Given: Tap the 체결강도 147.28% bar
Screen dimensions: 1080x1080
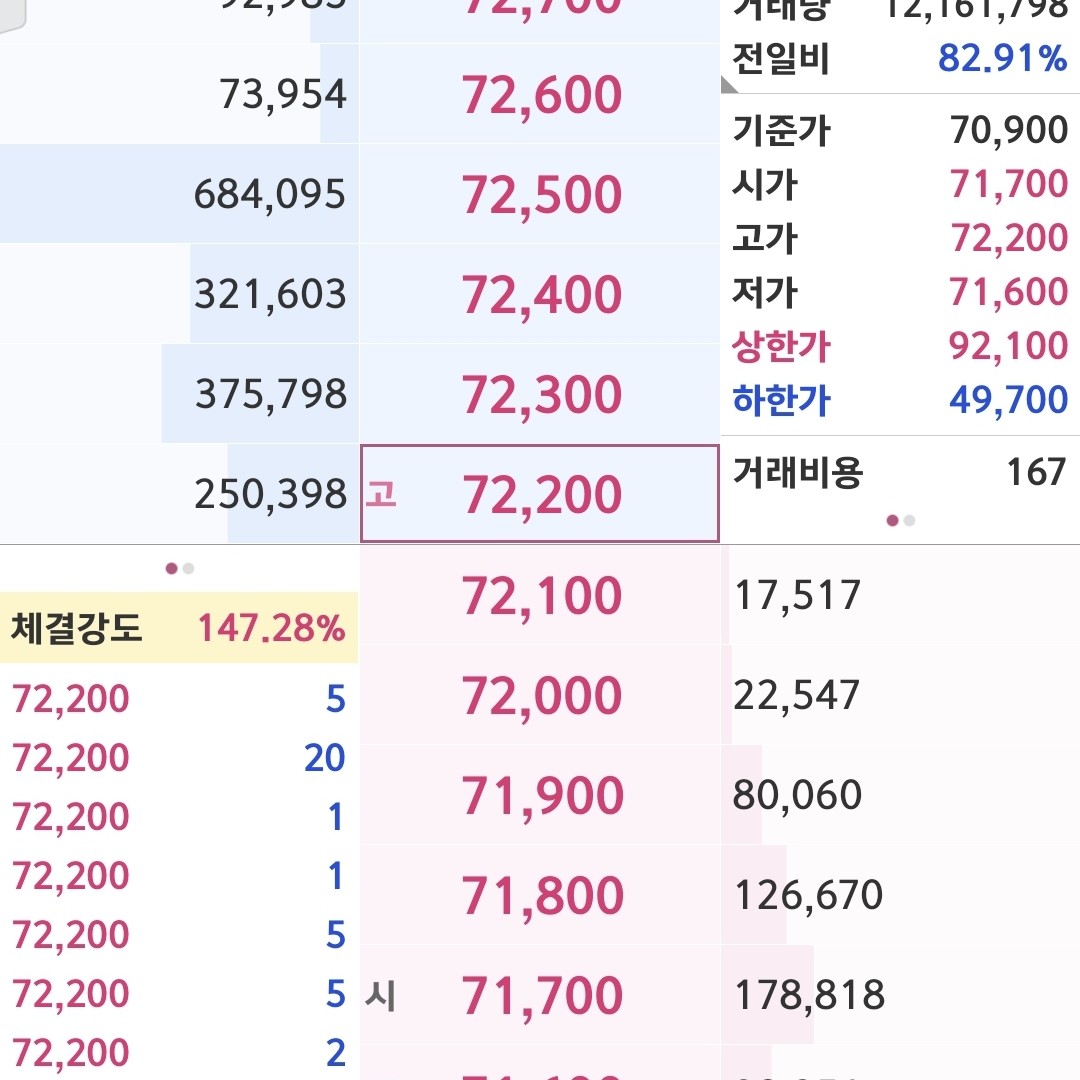Looking at the screenshot, I should tap(179, 628).
